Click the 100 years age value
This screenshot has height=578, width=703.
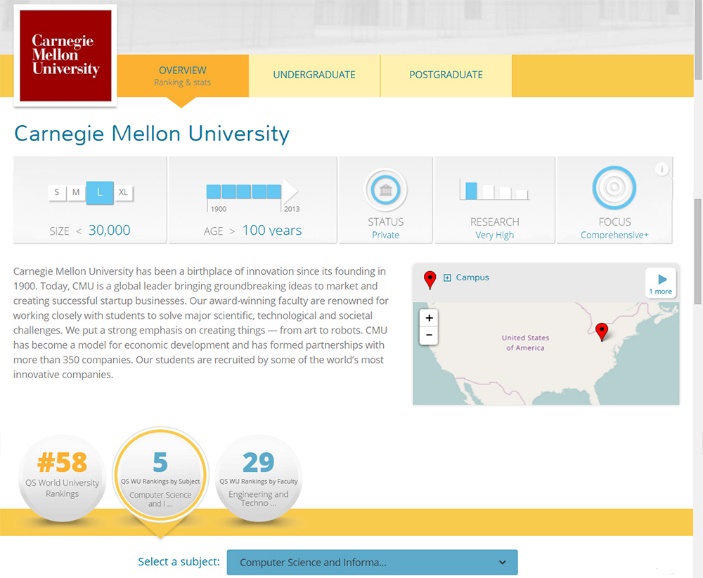click(272, 230)
